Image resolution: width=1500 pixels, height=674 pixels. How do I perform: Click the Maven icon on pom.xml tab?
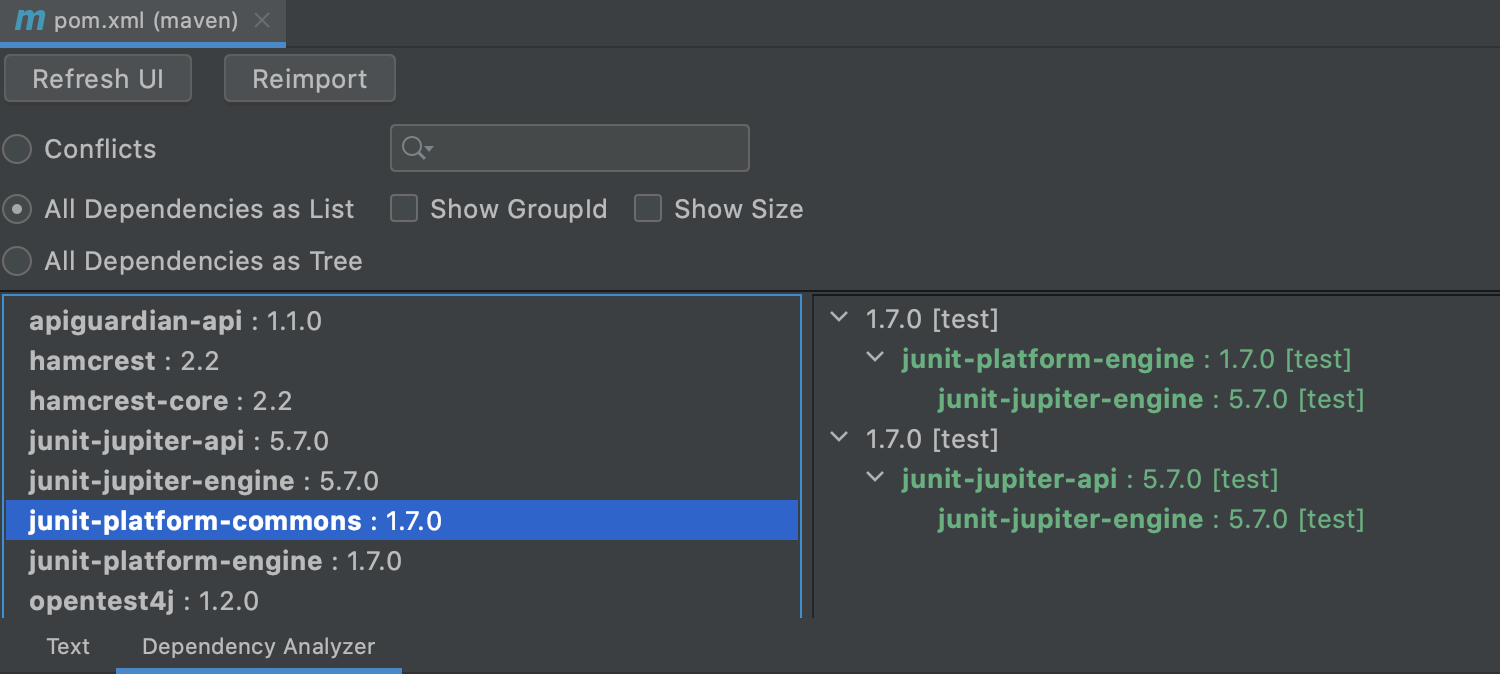pos(30,21)
